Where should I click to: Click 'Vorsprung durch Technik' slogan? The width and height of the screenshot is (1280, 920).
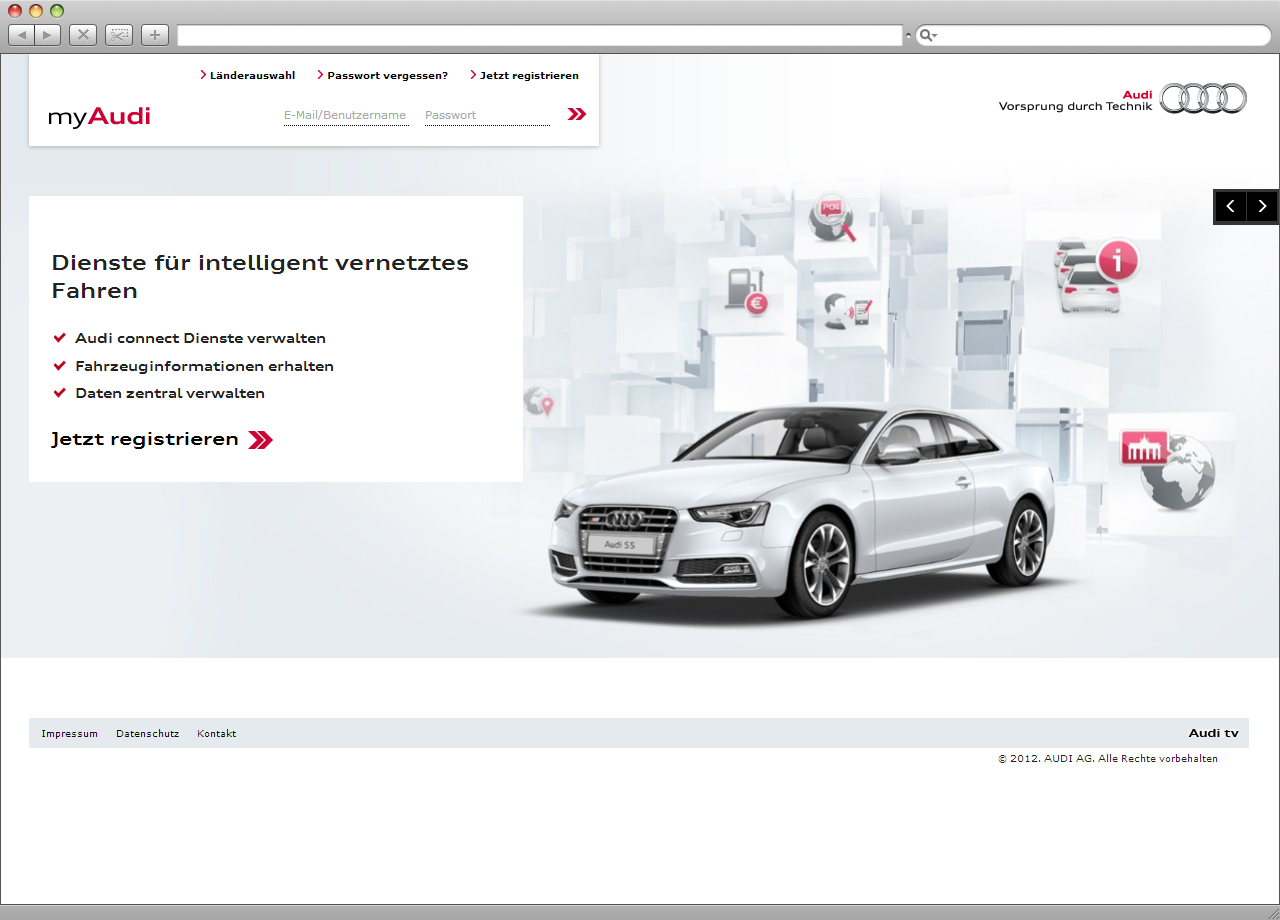(x=1075, y=106)
